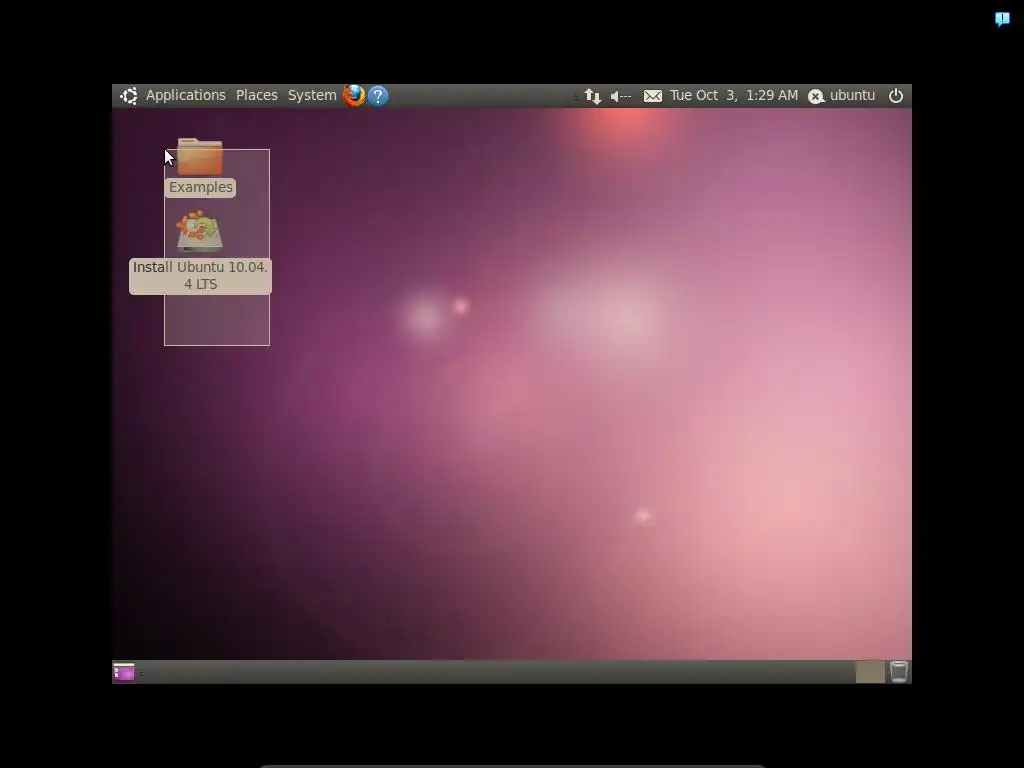Click the workspace switcher tile
Screen dimensions: 1024x768
tap(870, 672)
